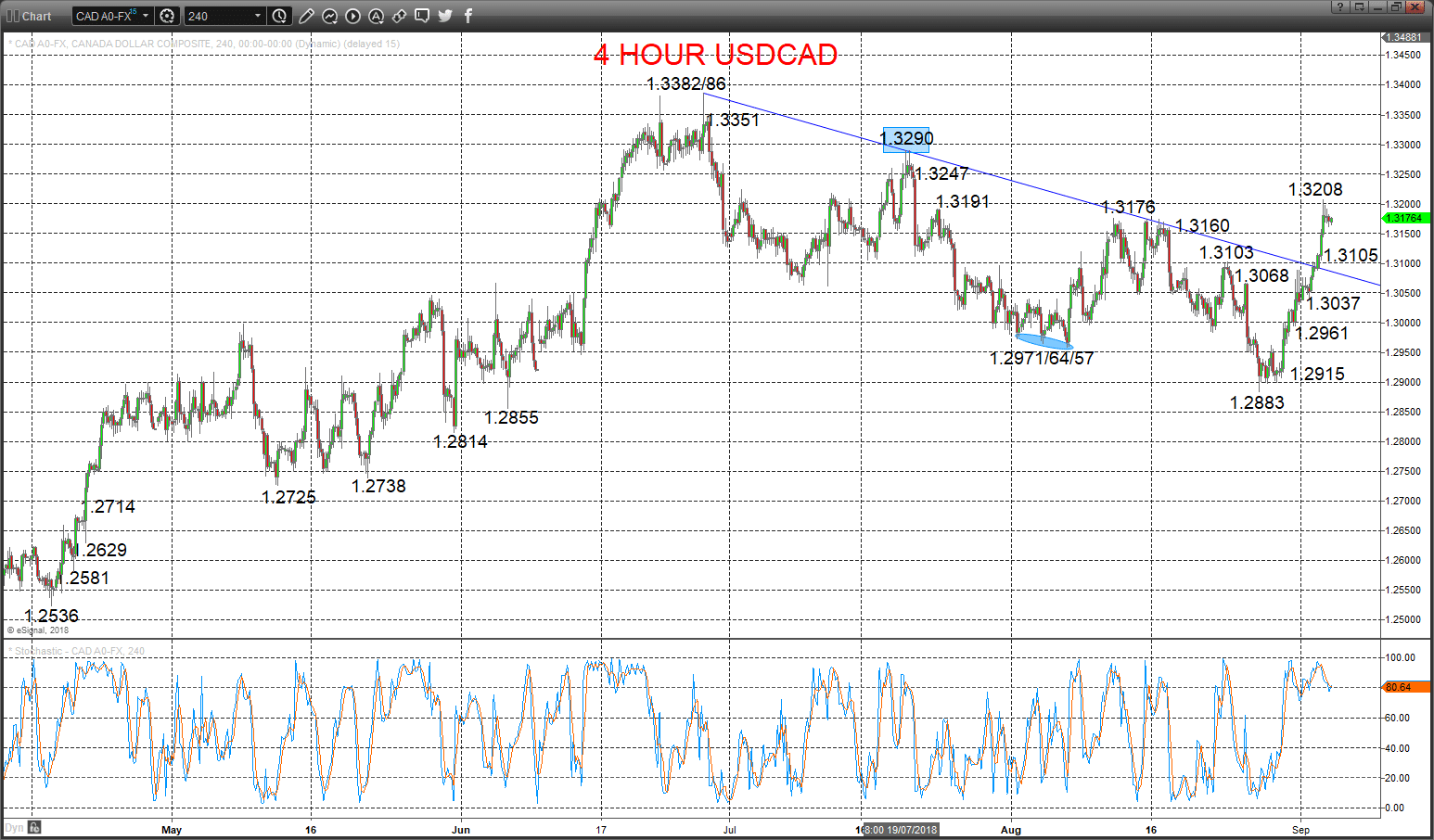Open the 240 interval dropdown arrow

[258, 16]
